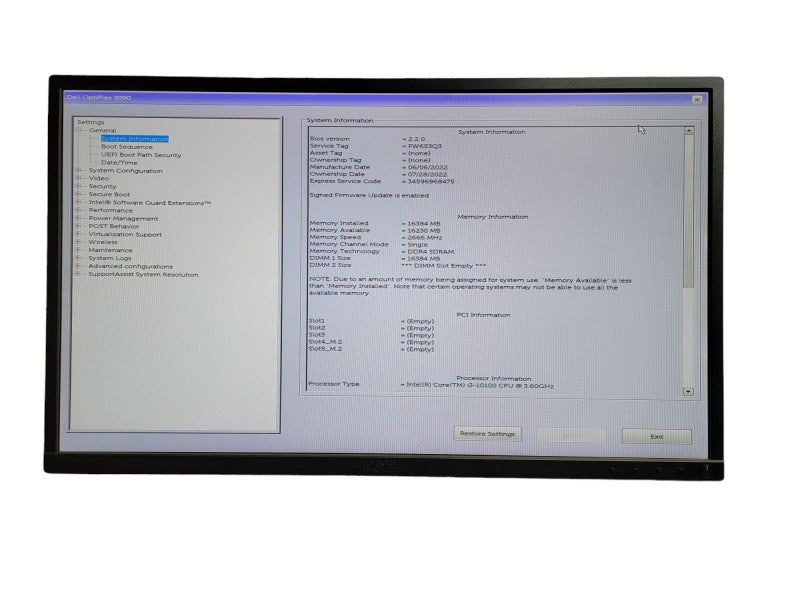Collapse the General tree node
The image size is (800, 600).
pos(80,131)
